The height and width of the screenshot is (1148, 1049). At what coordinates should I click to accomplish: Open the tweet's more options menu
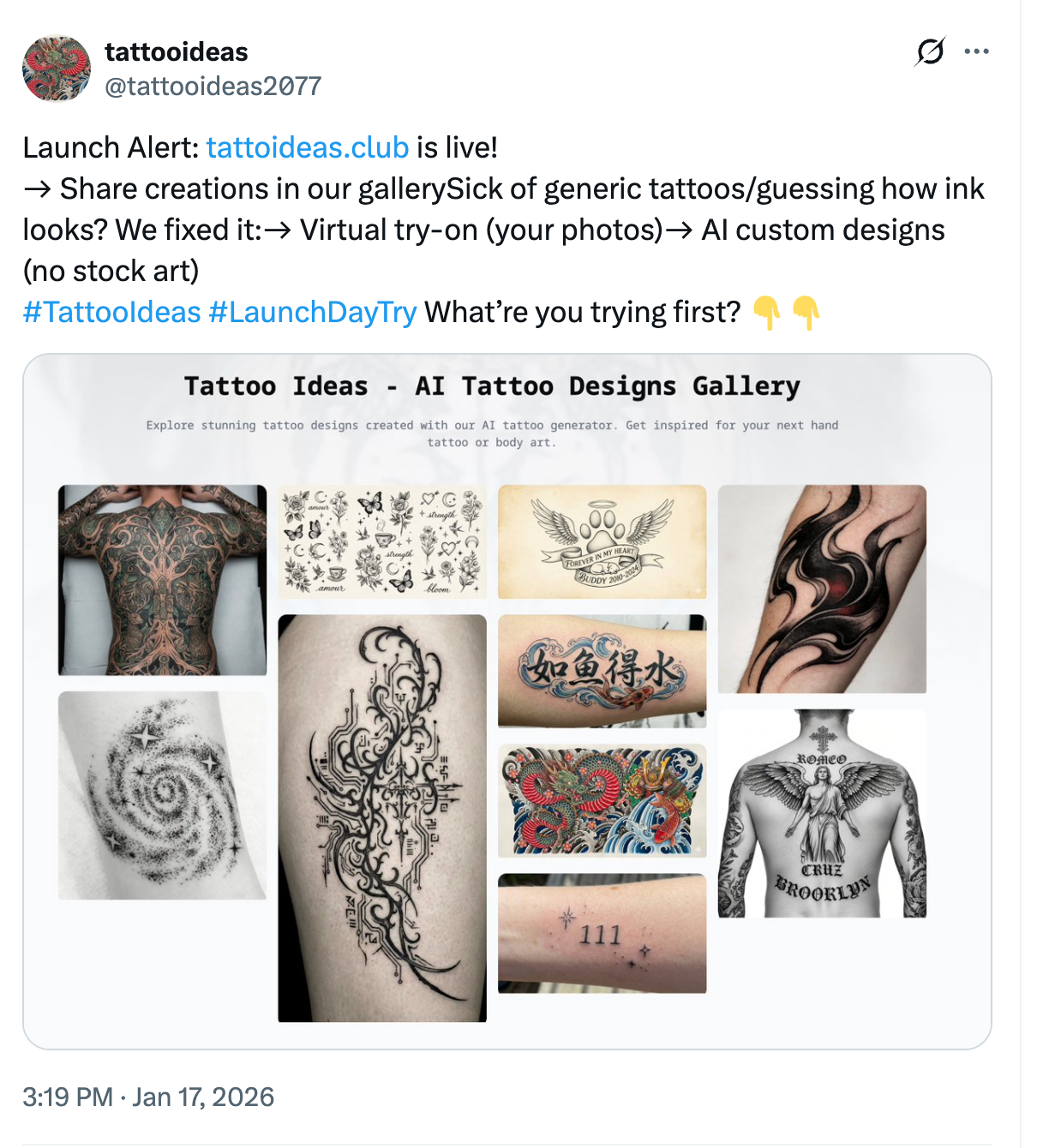point(978,51)
